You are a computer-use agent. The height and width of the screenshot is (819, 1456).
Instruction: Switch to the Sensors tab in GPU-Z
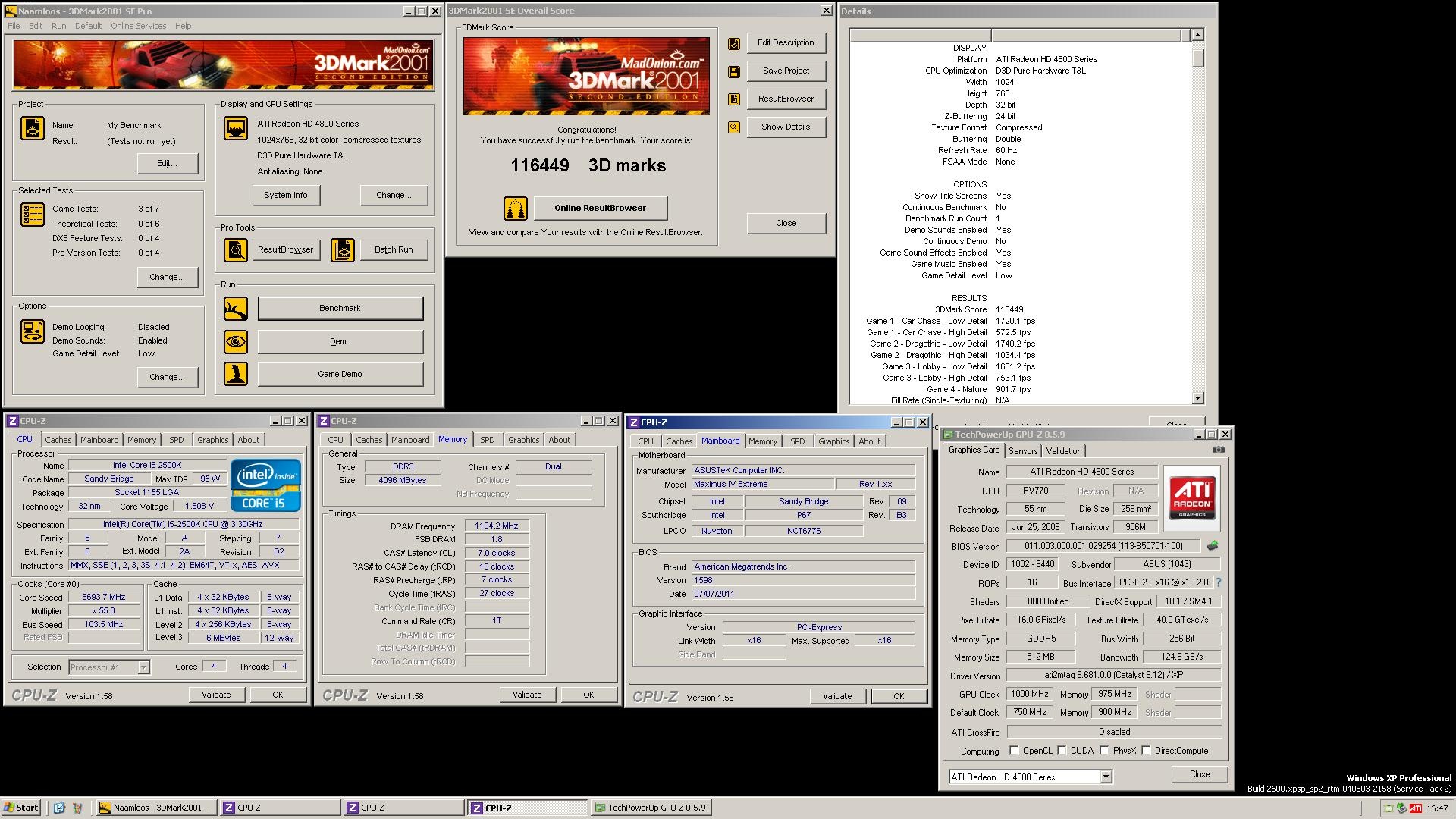1022,451
